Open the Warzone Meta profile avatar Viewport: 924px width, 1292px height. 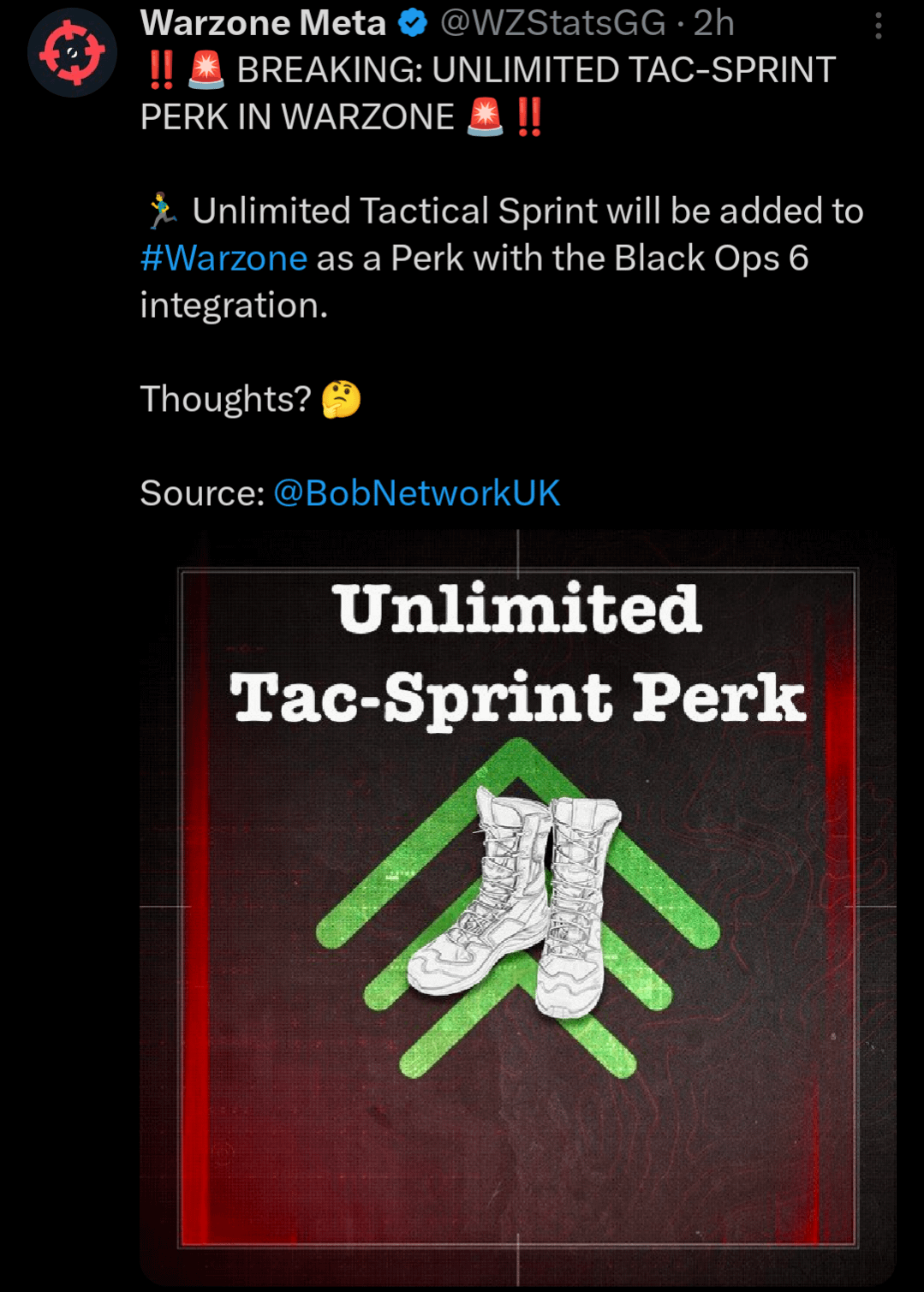[x=72, y=53]
